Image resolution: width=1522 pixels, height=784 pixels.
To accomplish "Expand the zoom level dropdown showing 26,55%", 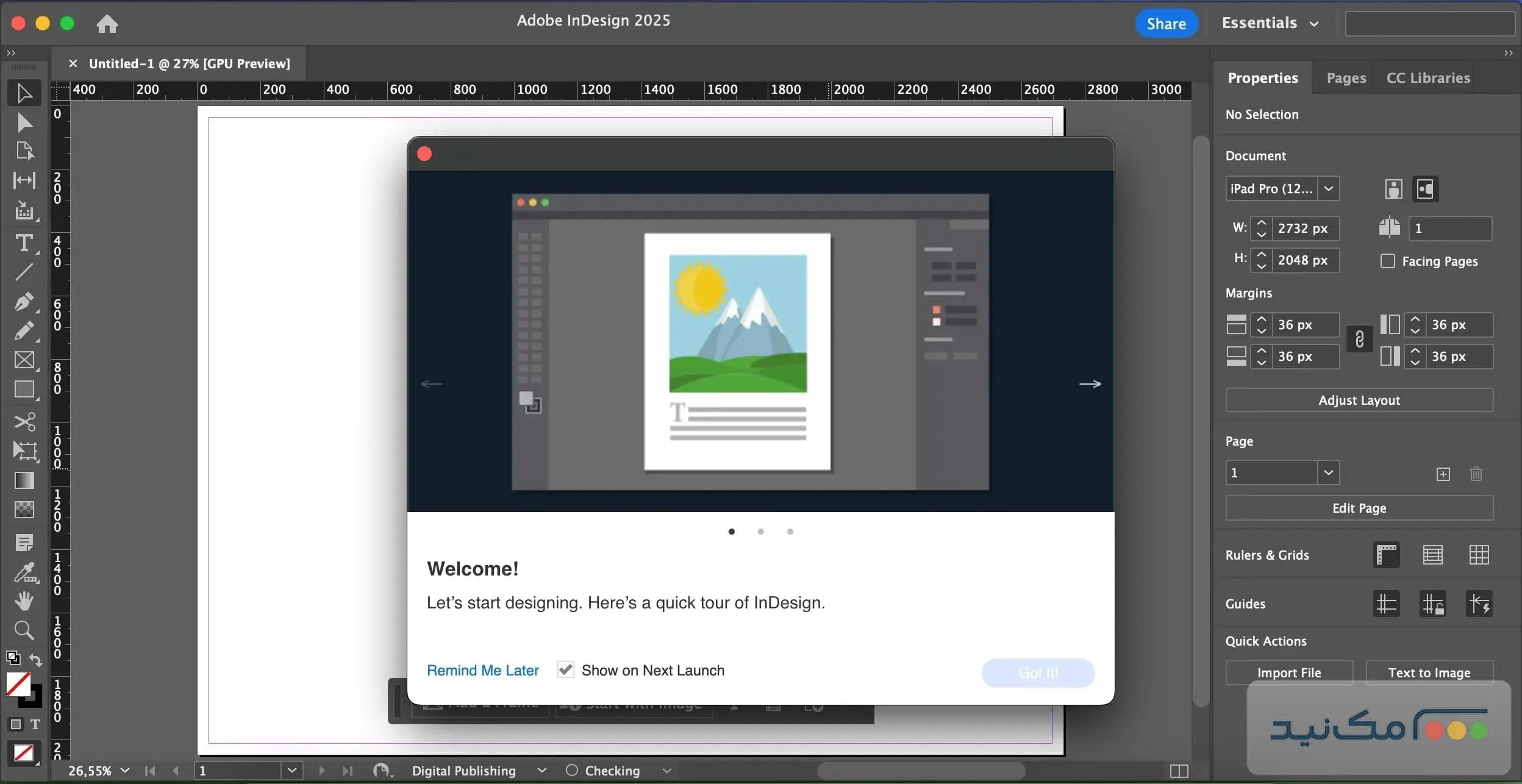I will click(x=126, y=770).
